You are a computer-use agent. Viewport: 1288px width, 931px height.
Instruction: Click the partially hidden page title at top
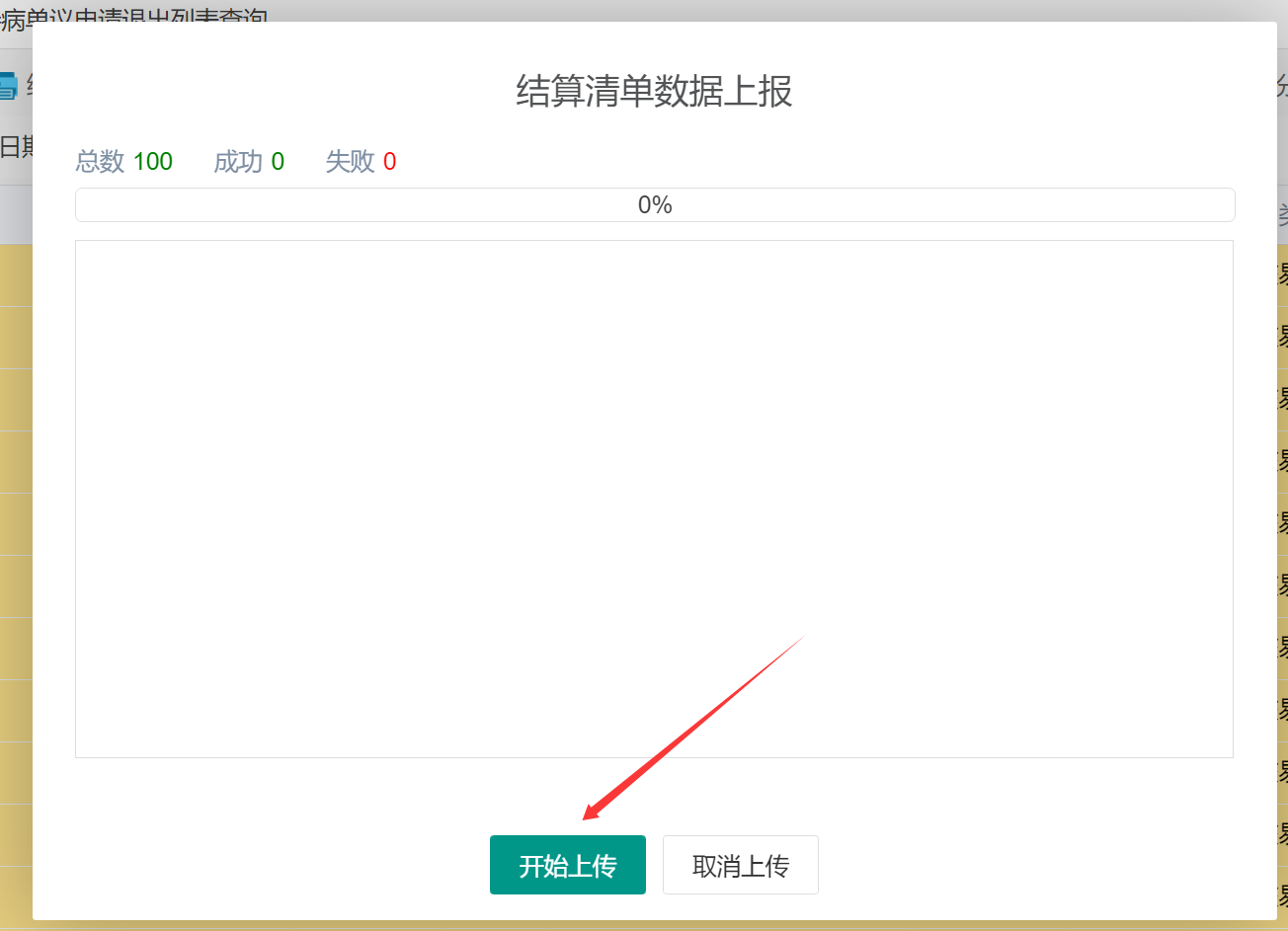tap(133, 16)
